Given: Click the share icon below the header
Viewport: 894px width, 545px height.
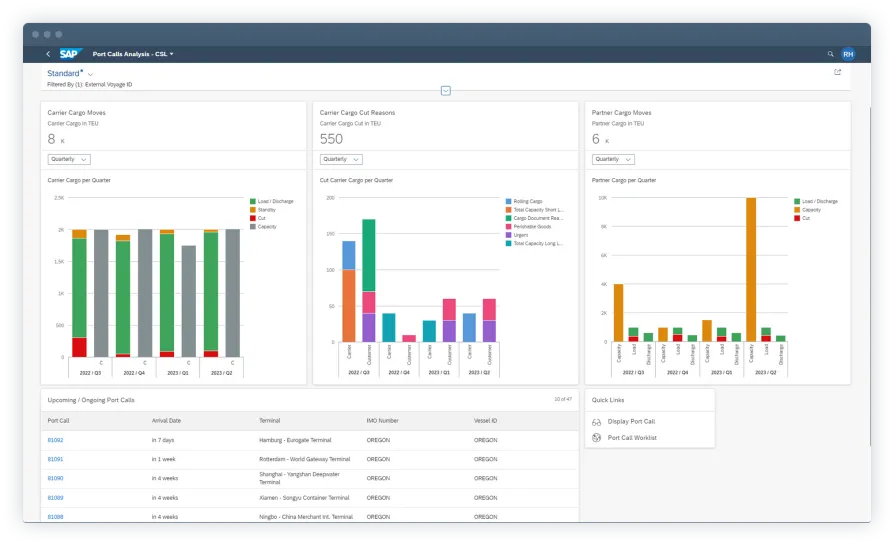Looking at the screenshot, I should [837, 72].
